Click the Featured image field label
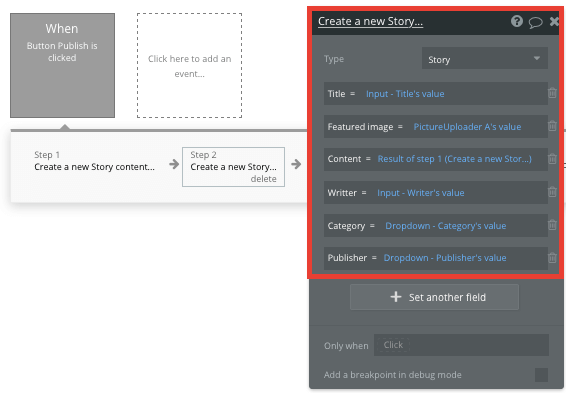The image size is (566, 393). click(360, 127)
